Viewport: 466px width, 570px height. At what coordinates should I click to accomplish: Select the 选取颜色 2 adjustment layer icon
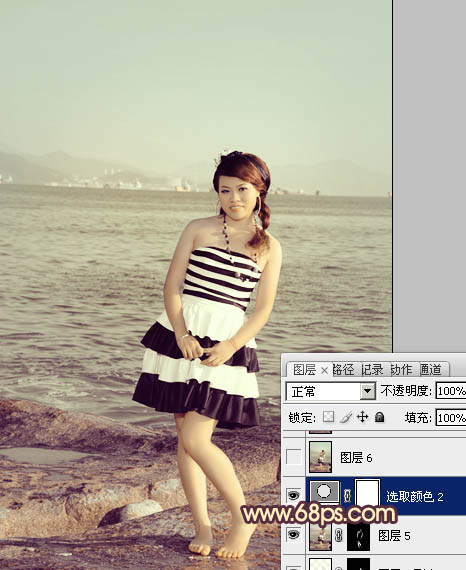click(x=324, y=492)
